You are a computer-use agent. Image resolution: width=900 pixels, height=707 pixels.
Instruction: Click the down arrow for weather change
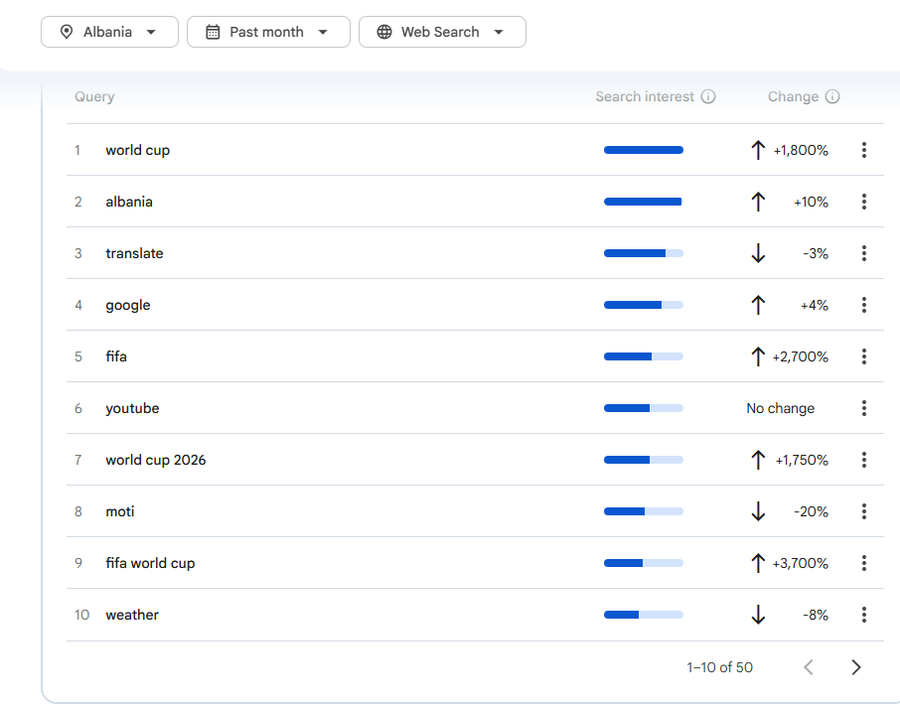758,615
